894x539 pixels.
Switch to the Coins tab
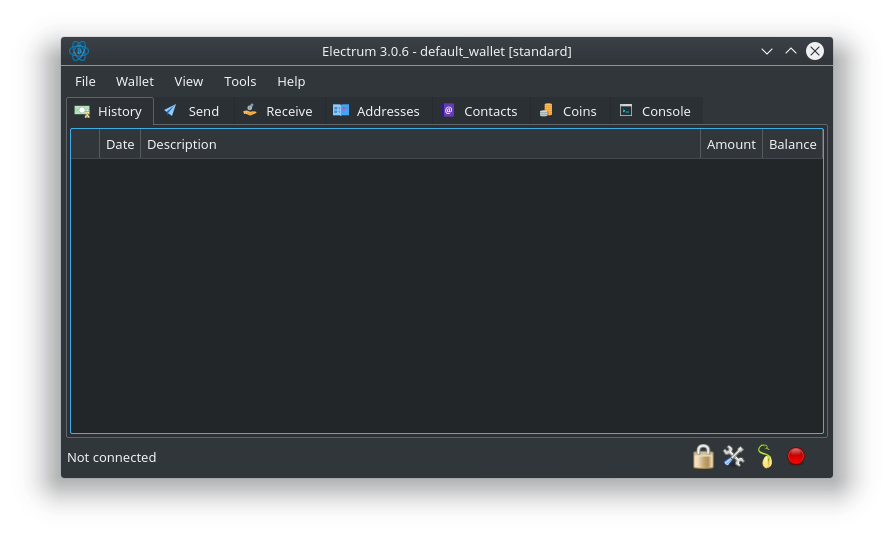pyautogui.click(x=570, y=111)
